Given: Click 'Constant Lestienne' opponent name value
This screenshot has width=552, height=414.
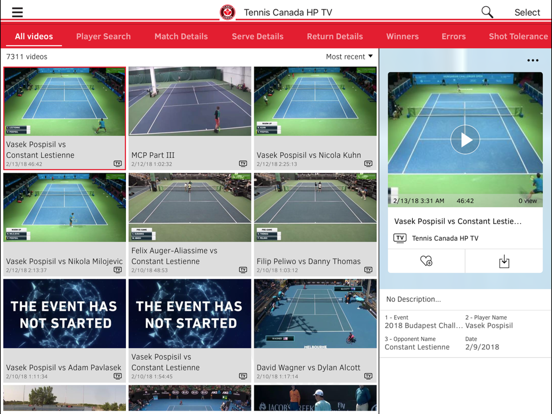Looking at the screenshot, I should point(417,347).
